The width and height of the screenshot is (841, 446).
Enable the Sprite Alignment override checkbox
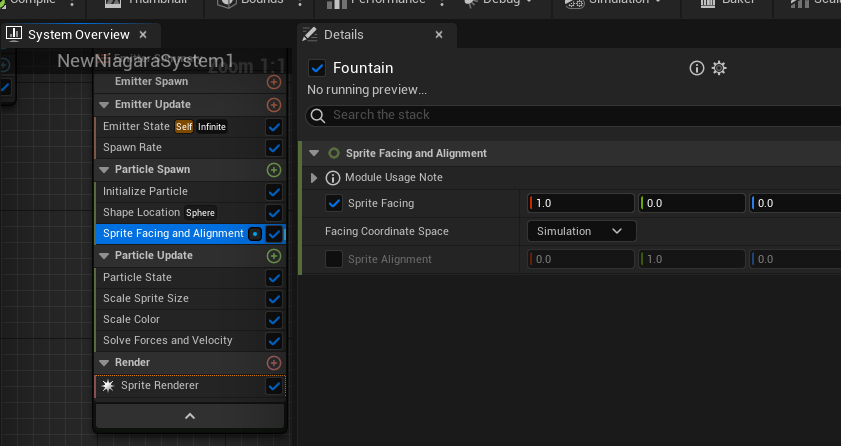click(334, 259)
